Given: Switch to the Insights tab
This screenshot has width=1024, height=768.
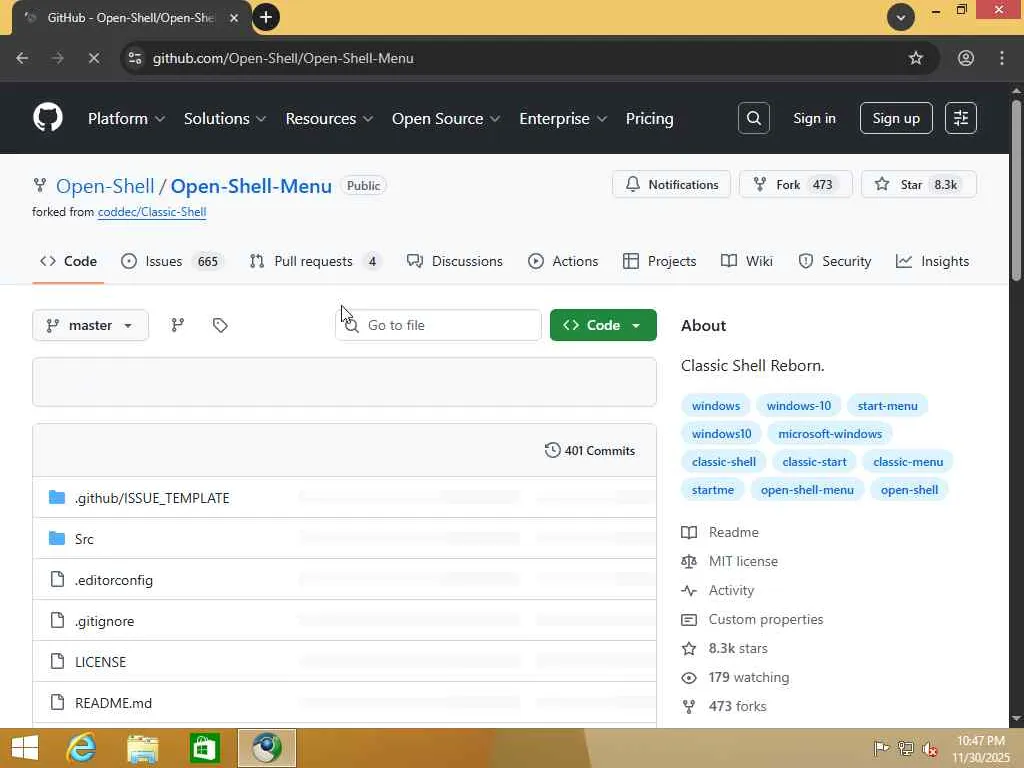Looking at the screenshot, I should tap(932, 261).
